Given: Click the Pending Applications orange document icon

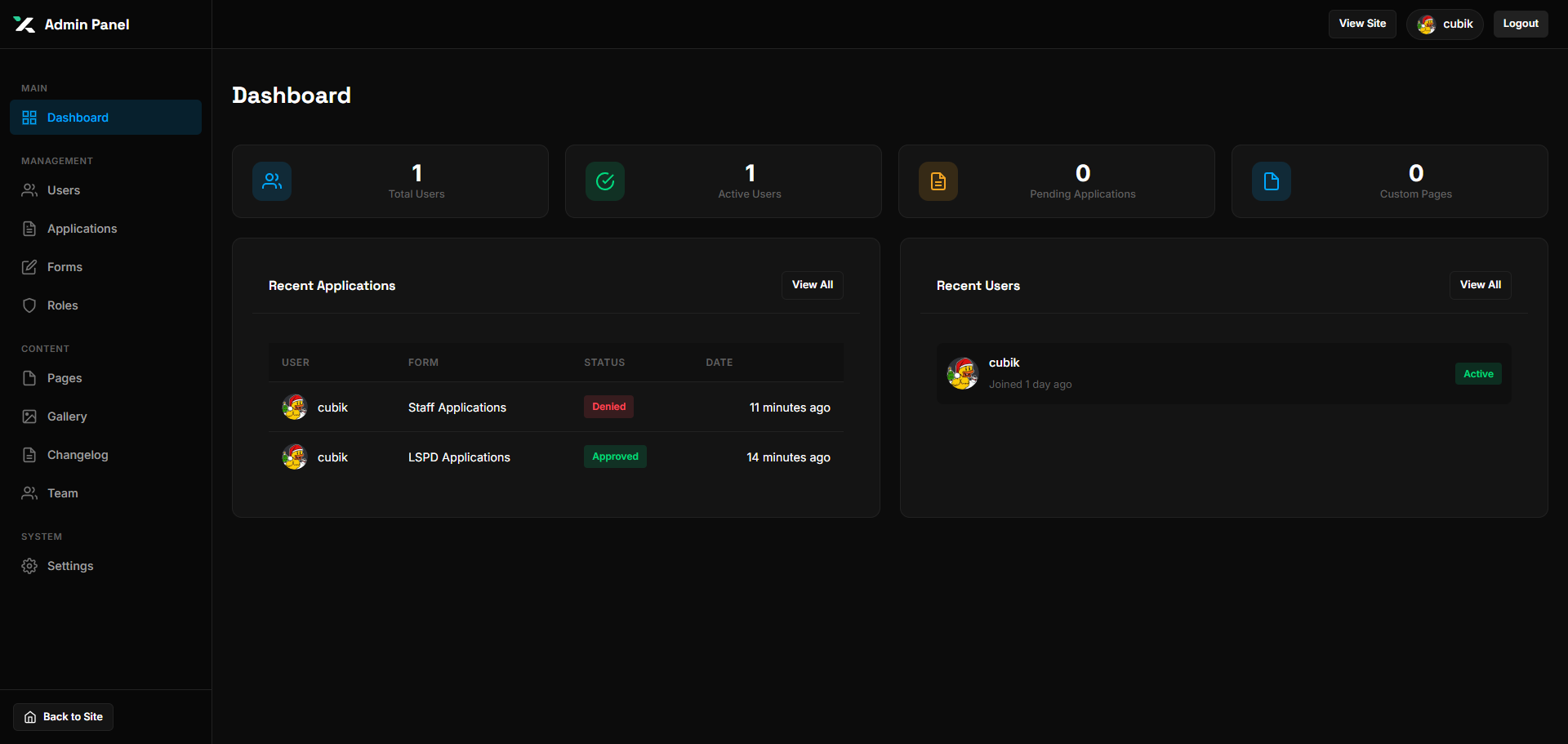Looking at the screenshot, I should (x=938, y=181).
